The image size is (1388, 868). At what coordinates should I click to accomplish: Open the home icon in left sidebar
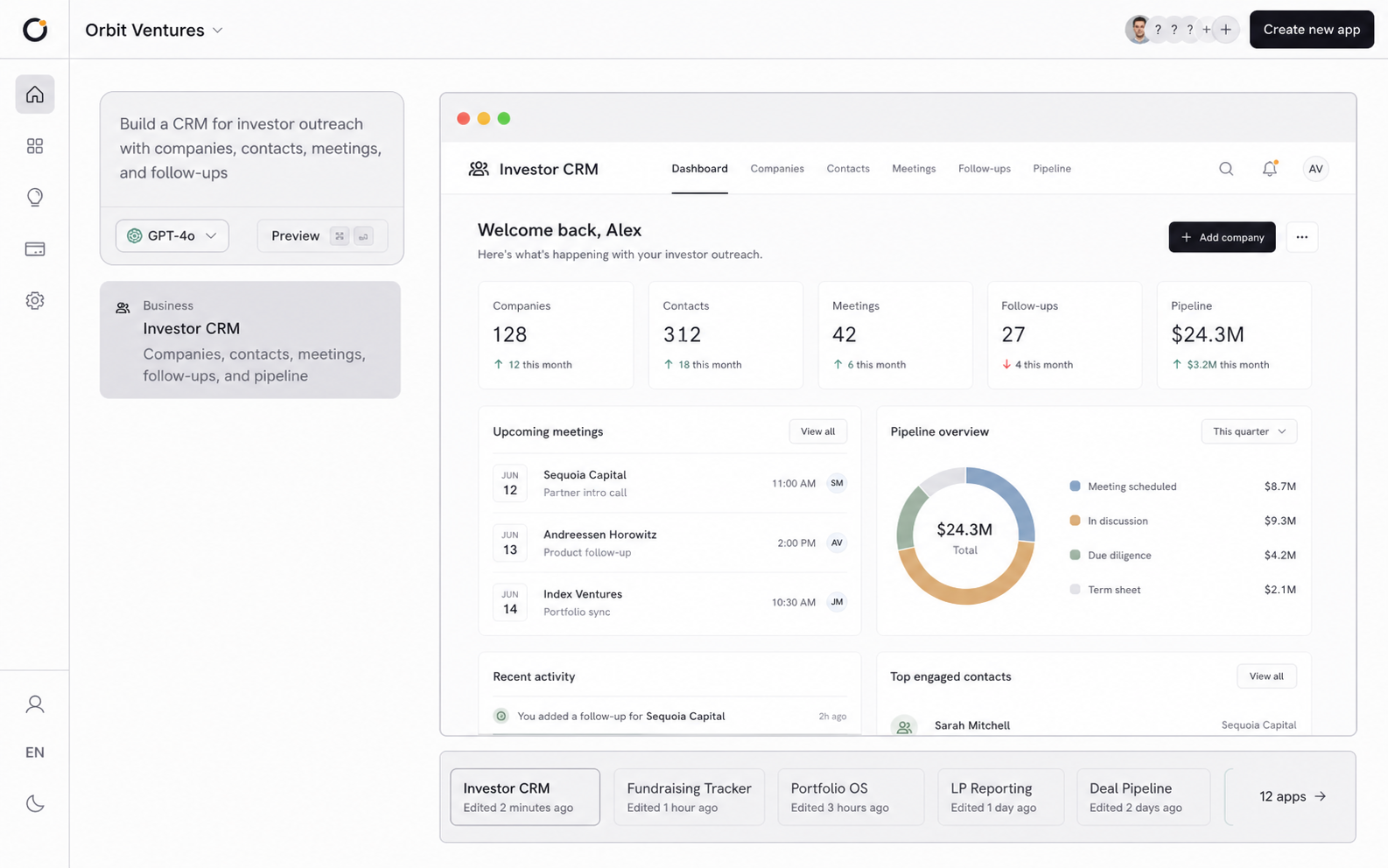click(35, 94)
